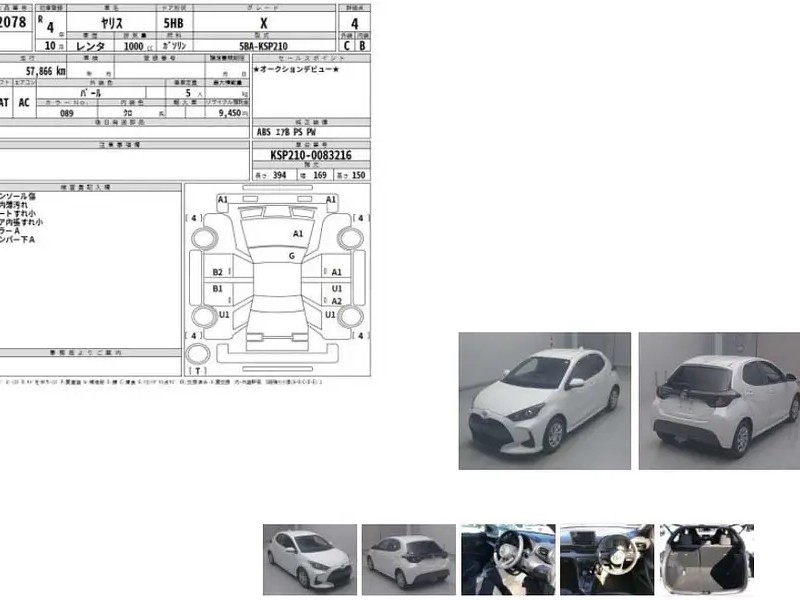This screenshot has width=800, height=600.
Task: Click the car damage diagram on auction sheet
Action: [277, 280]
